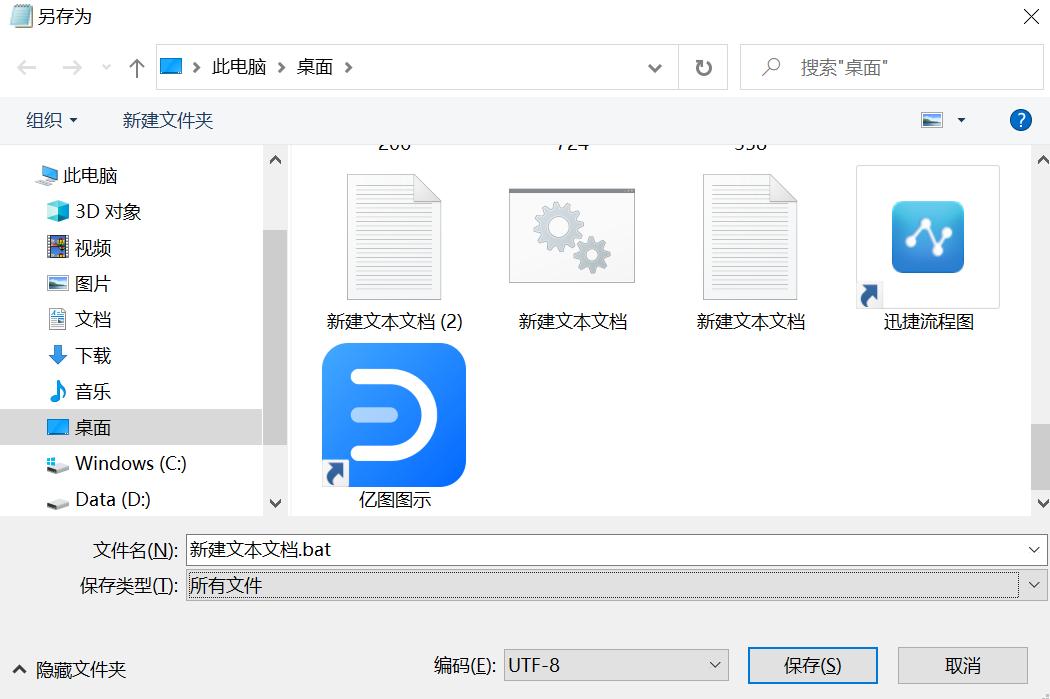
Task: Click the 保存 button
Action: click(x=812, y=664)
